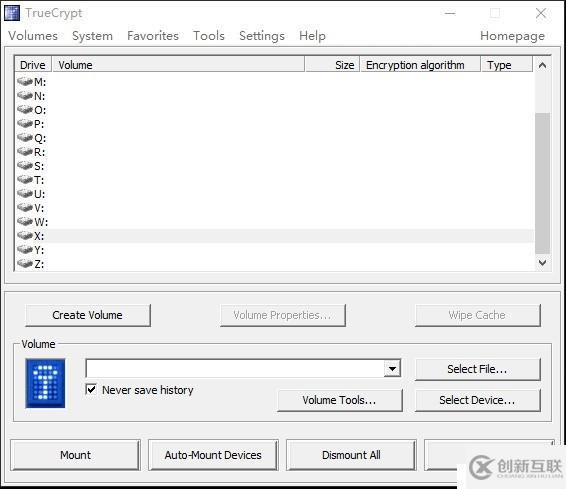Click the W: drive icon
Viewport: 566px width, 489px height.
(x=25, y=222)
